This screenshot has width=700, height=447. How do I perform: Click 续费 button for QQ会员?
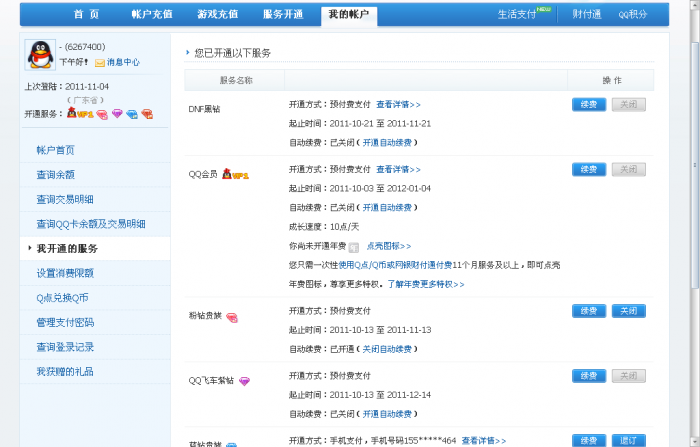pos(589,169)
